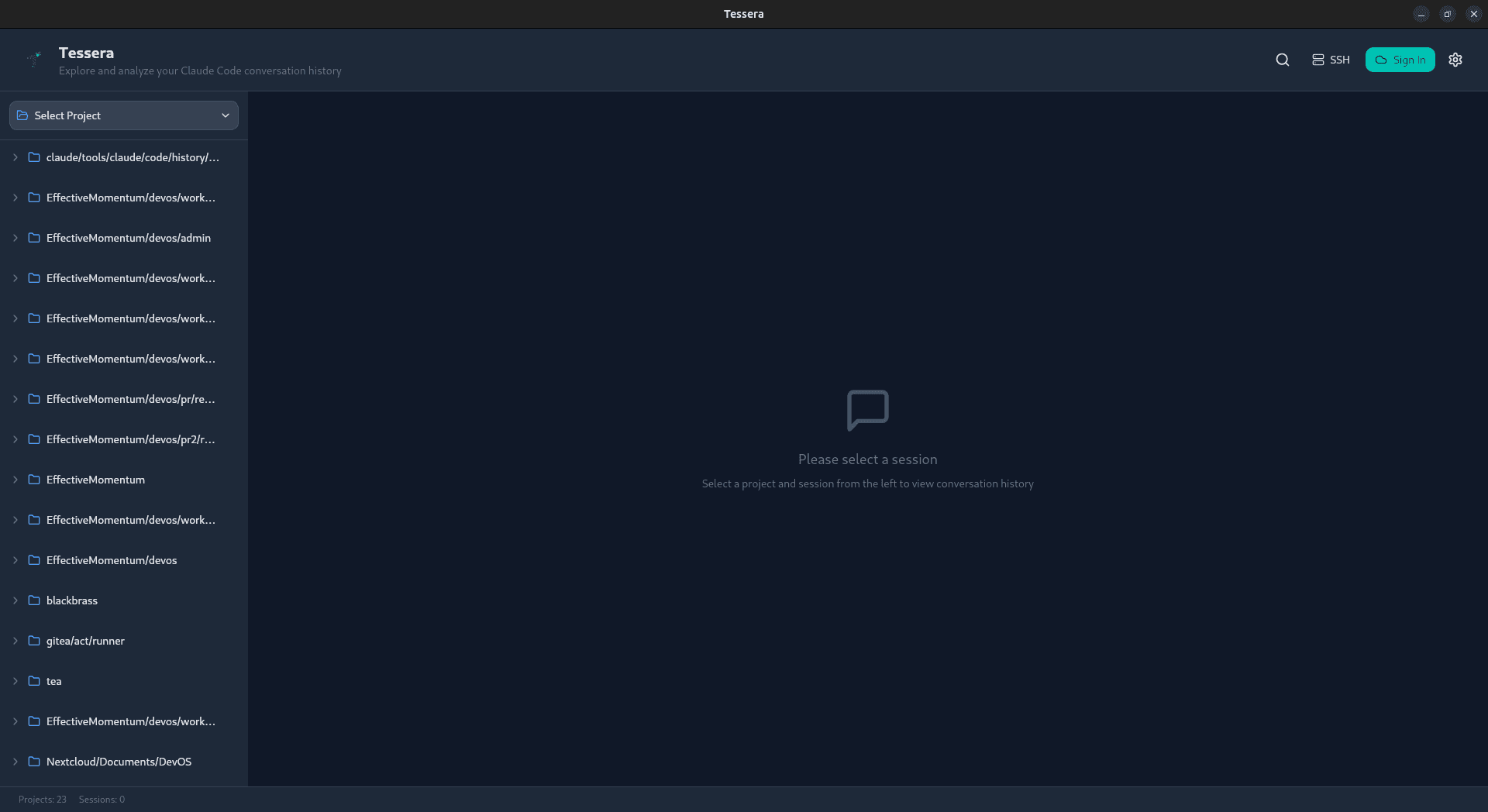Click the Projects: 23 status text
Image resolution: width=1488 pixels, height=812 pixels.
43,800
